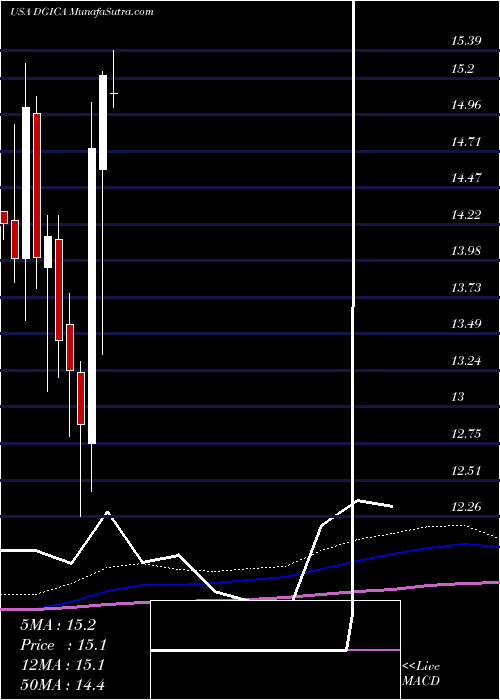The image size is (500, 700).
Task: Click the tallest white candlestick body
Action: pyautogui.click(x=92, y=296)
